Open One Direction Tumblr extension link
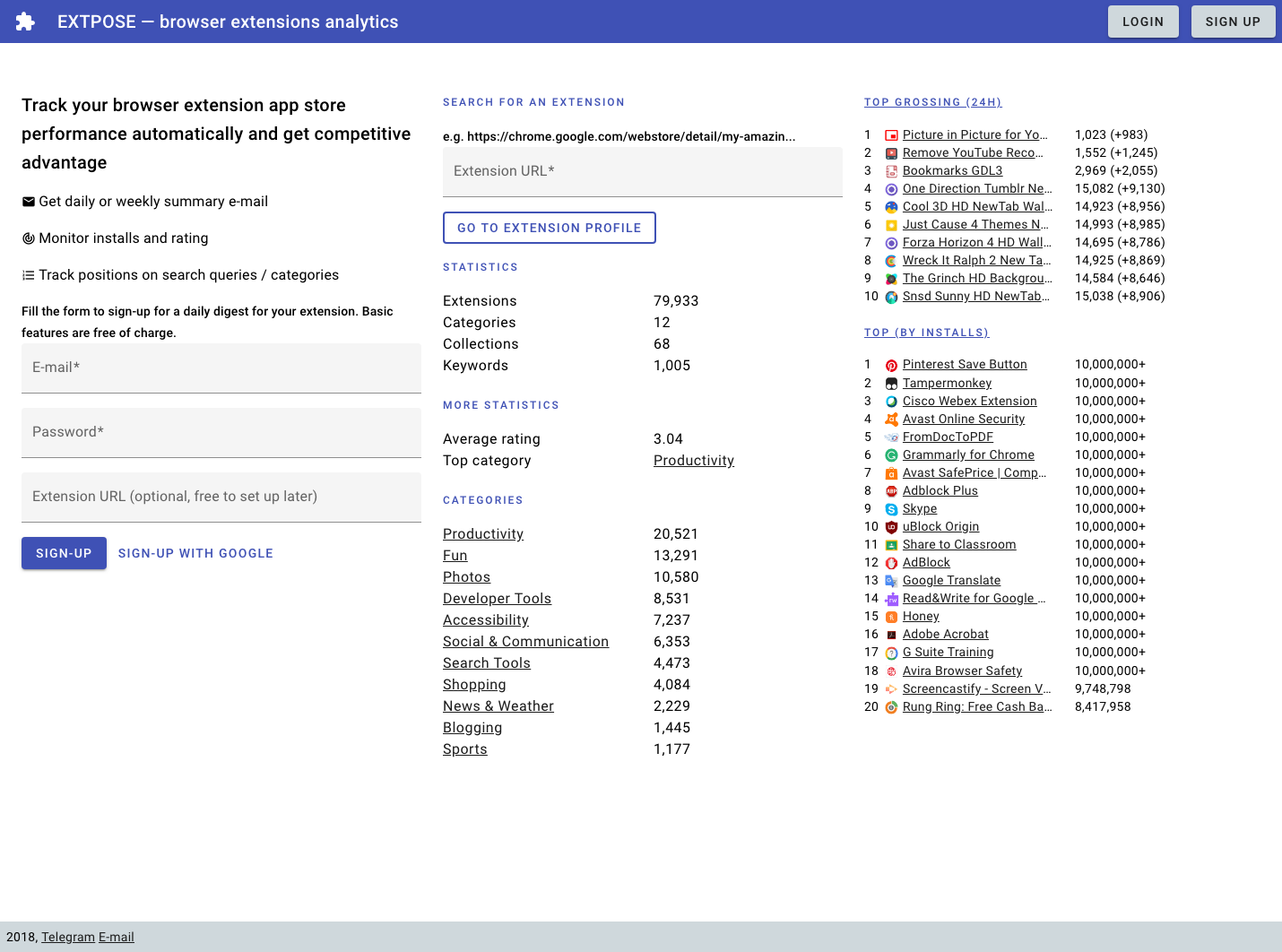This screenshot has height=952, width=1282. click(978, 189)
